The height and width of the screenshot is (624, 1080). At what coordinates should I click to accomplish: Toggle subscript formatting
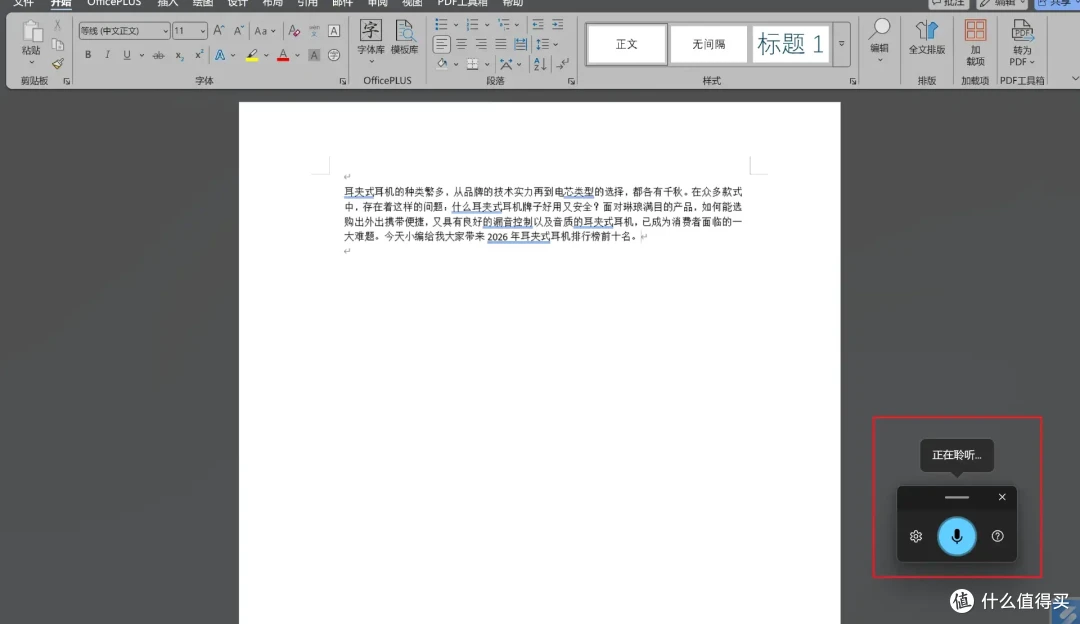coord(179,54)
